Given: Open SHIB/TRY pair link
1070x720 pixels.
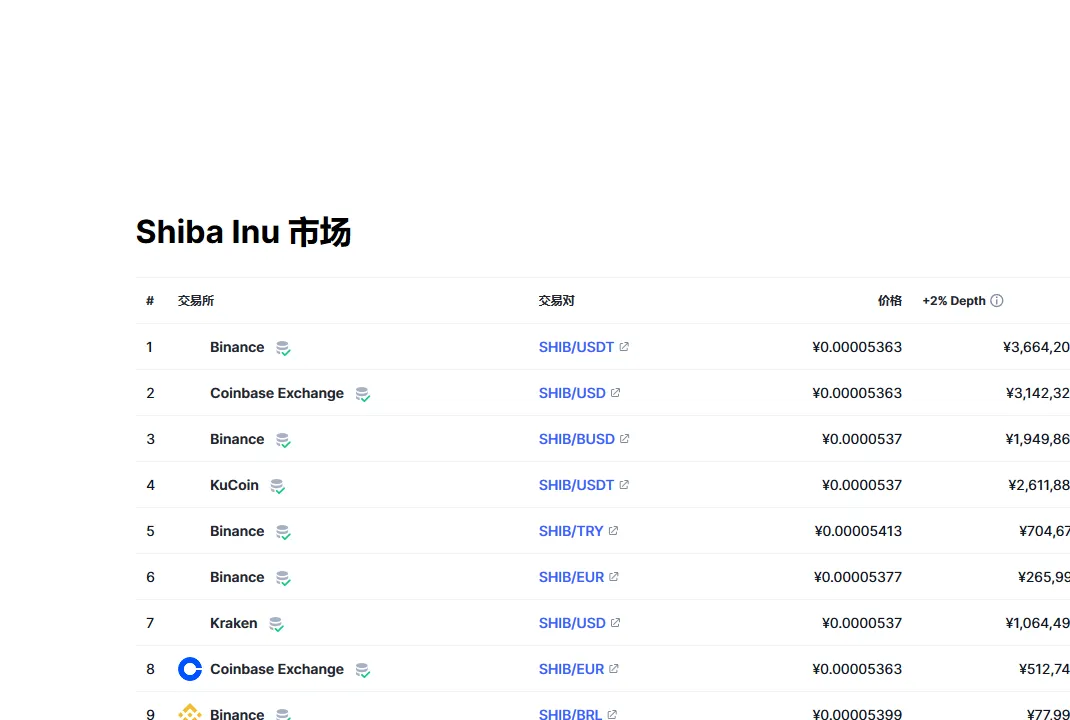Looking at the screenshot, I should (x=570, y=531).
